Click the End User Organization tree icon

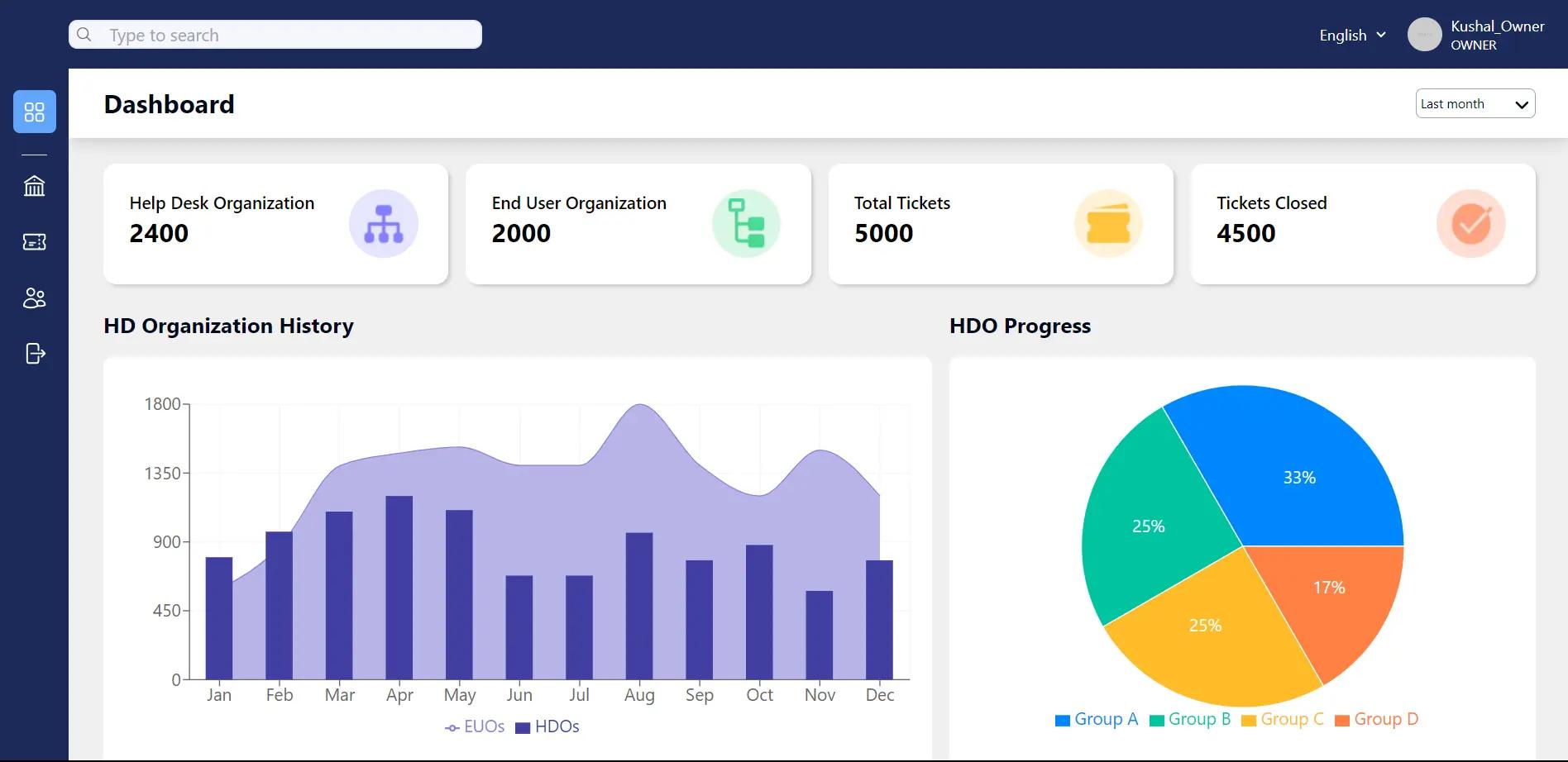(x=746, y=224)
